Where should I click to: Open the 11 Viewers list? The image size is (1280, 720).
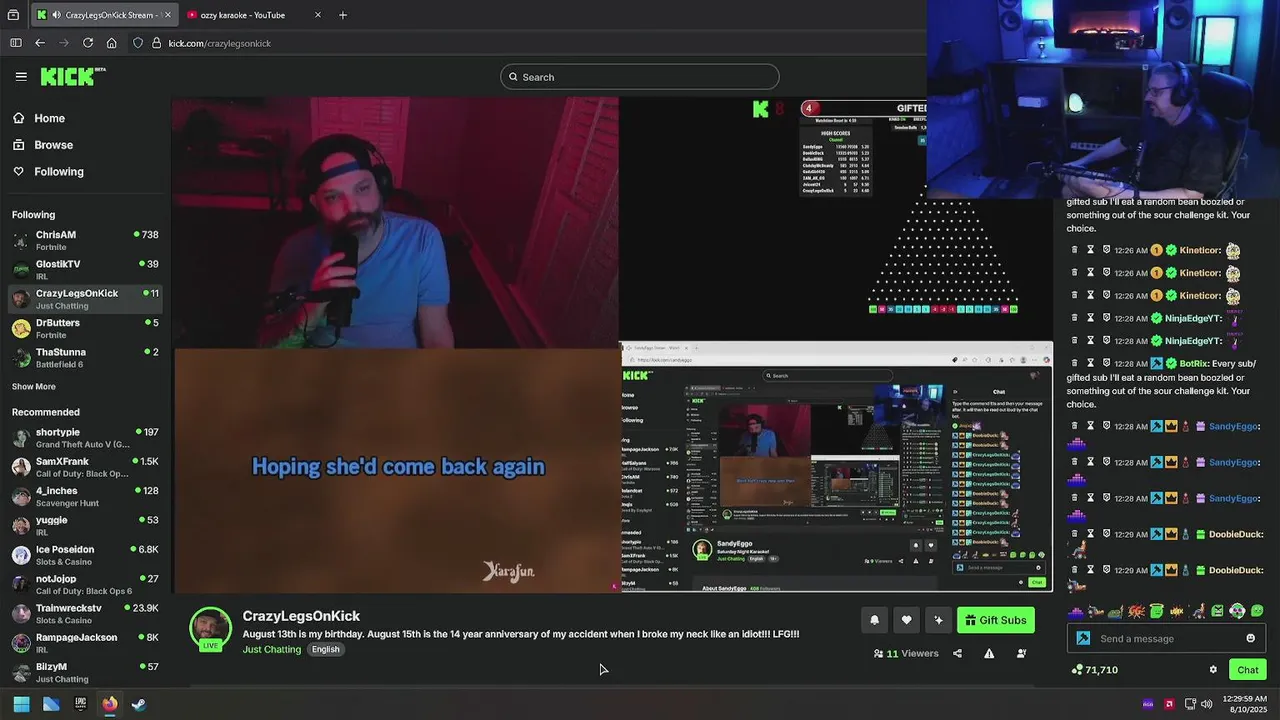coord(906,653)
